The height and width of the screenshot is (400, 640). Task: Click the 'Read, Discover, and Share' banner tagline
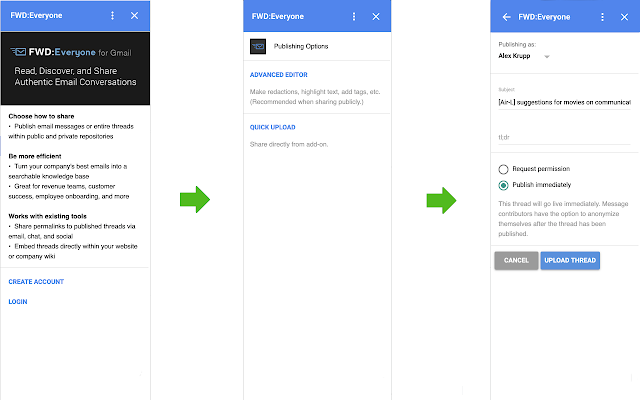point(75,76)
